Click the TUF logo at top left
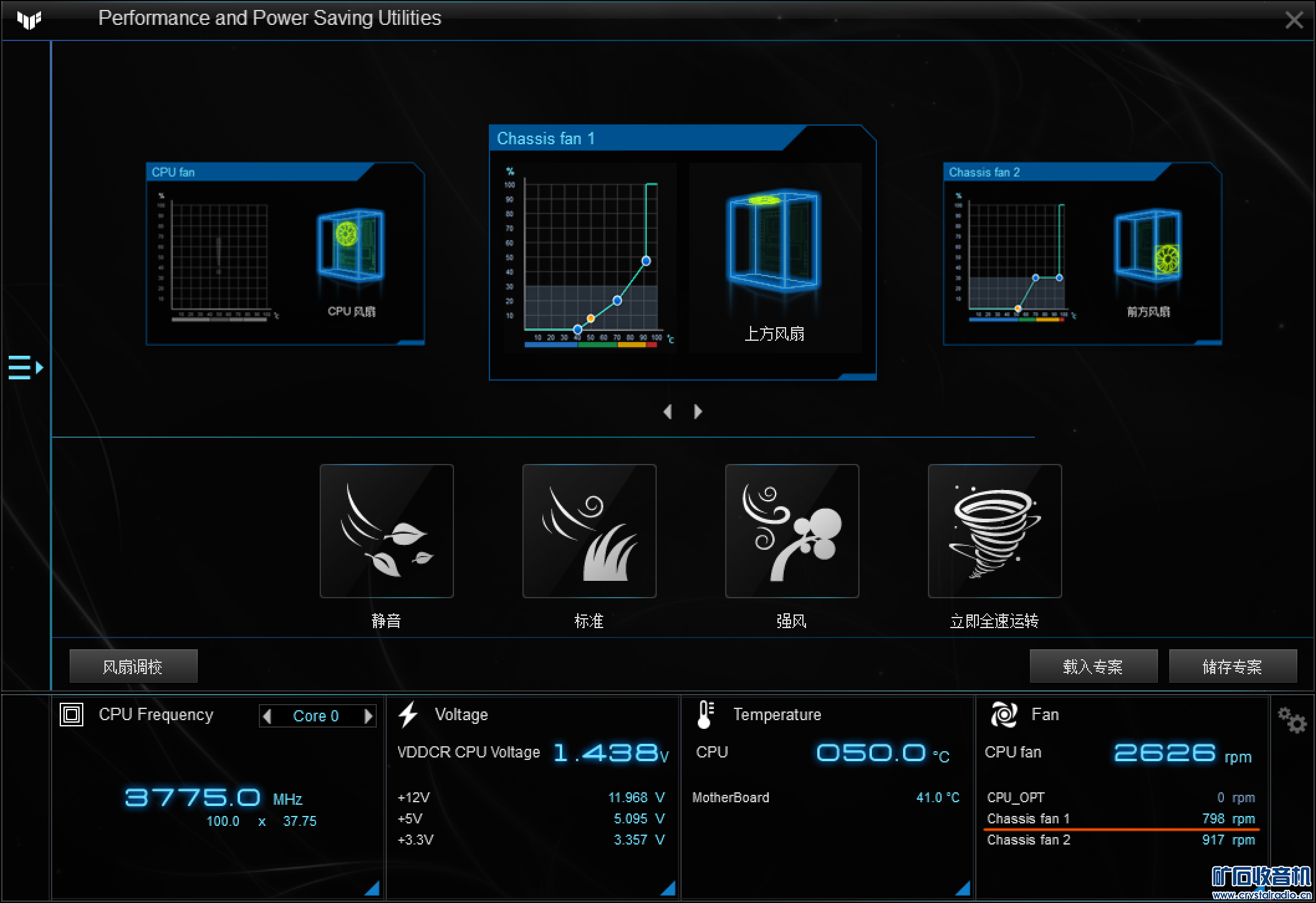1316x903 pixels. tap(29, 20)
